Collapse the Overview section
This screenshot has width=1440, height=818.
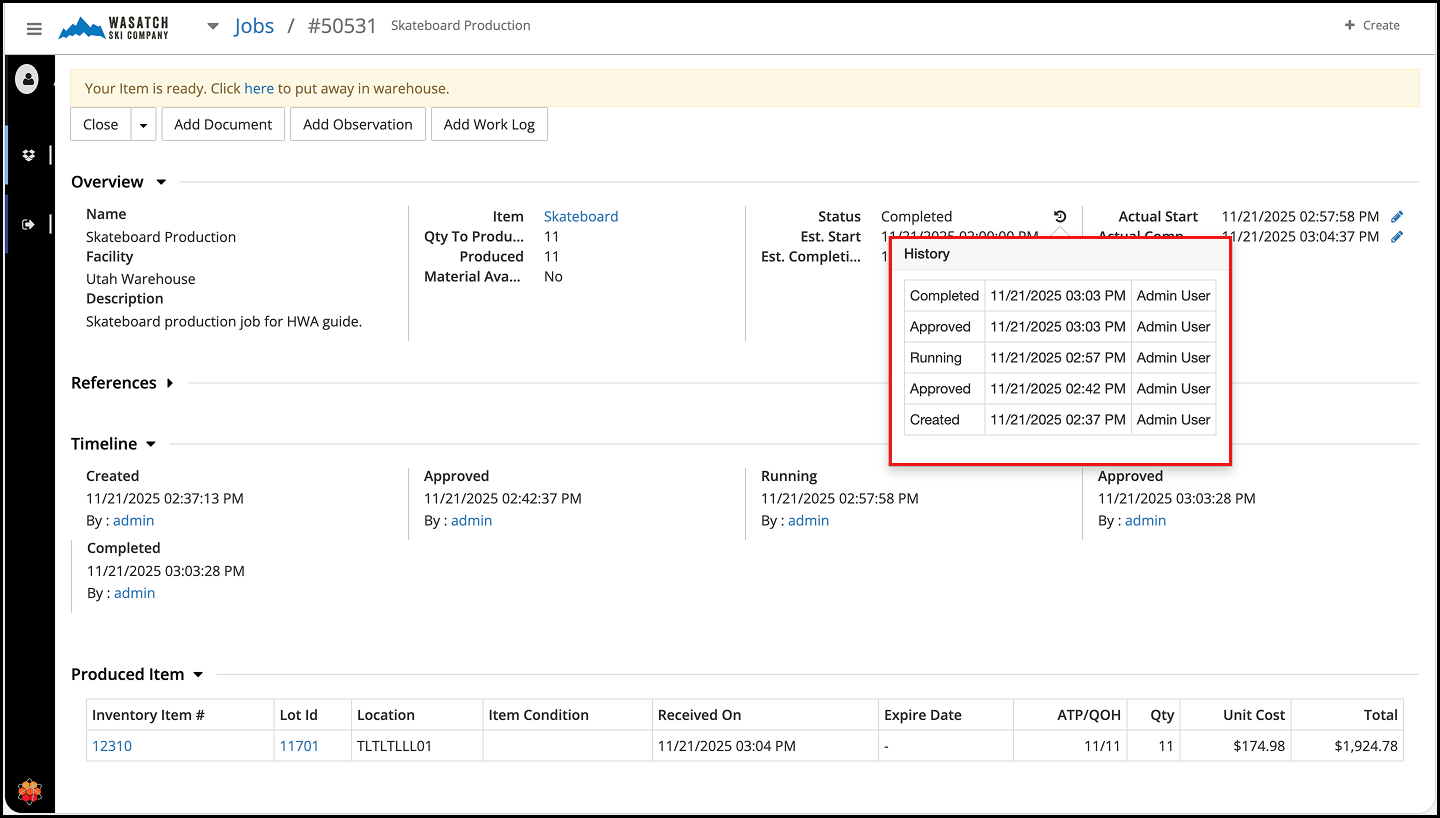click(161, 182)
